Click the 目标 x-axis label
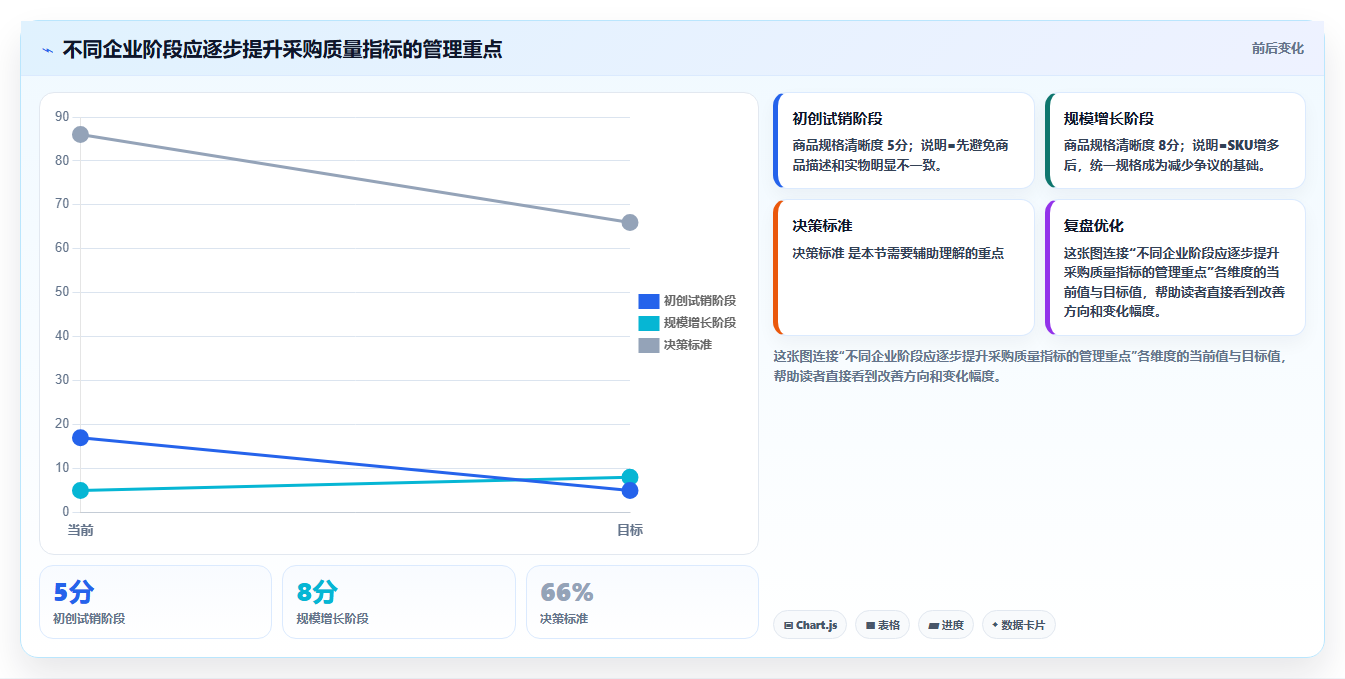The image size is (1345, 679). coord(630,530)
